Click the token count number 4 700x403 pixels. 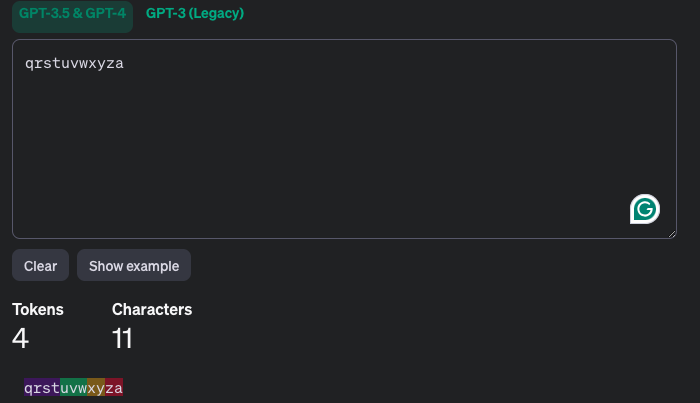click(20, 339)
